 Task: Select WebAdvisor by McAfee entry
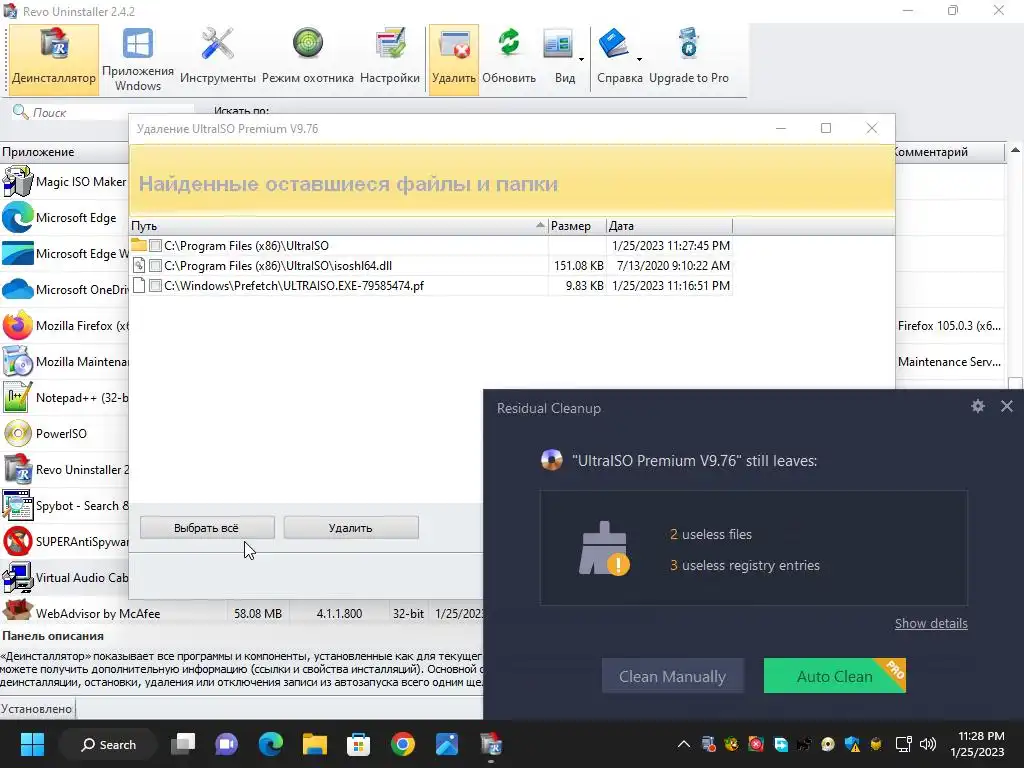tap(98, 613)
